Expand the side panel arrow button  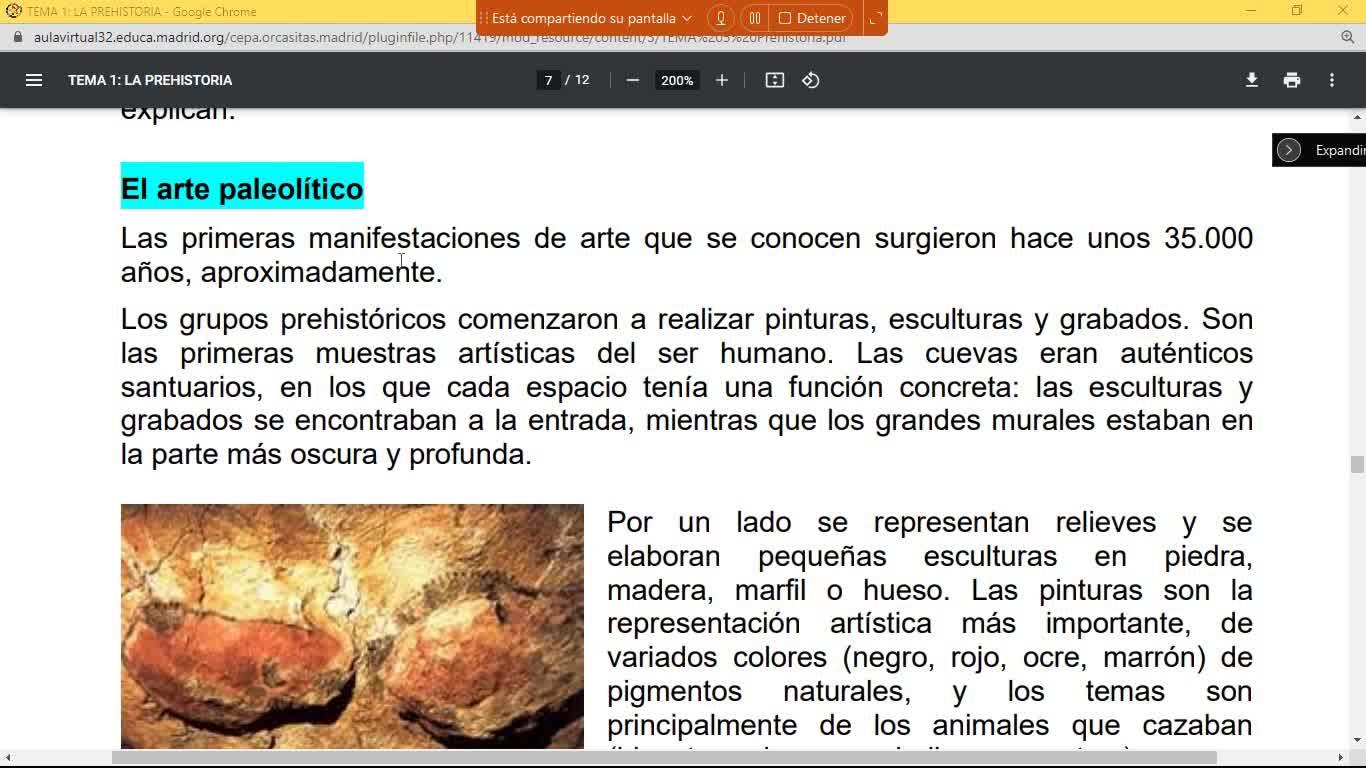(x=1289, y=150)
